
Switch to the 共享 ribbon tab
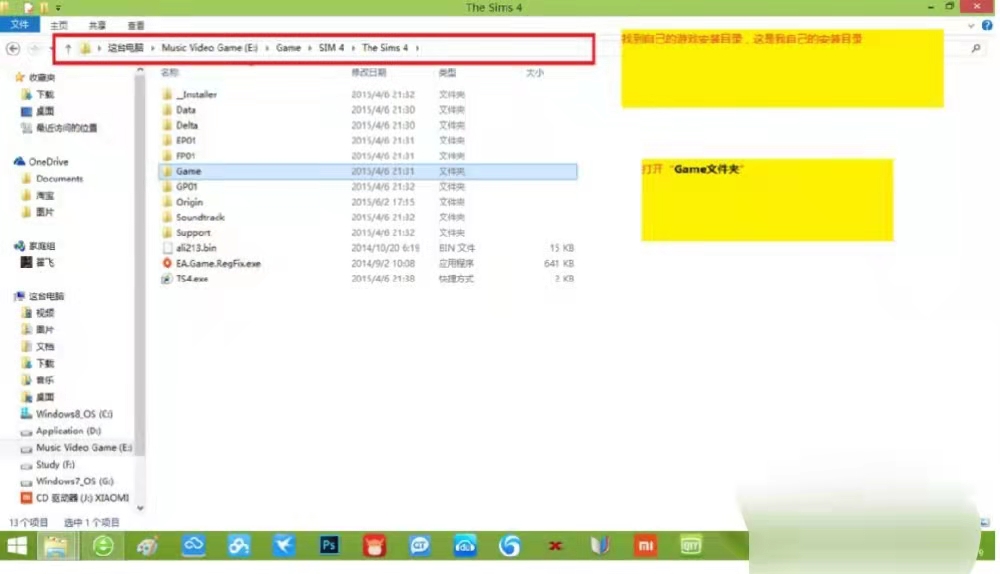[98, 26]
